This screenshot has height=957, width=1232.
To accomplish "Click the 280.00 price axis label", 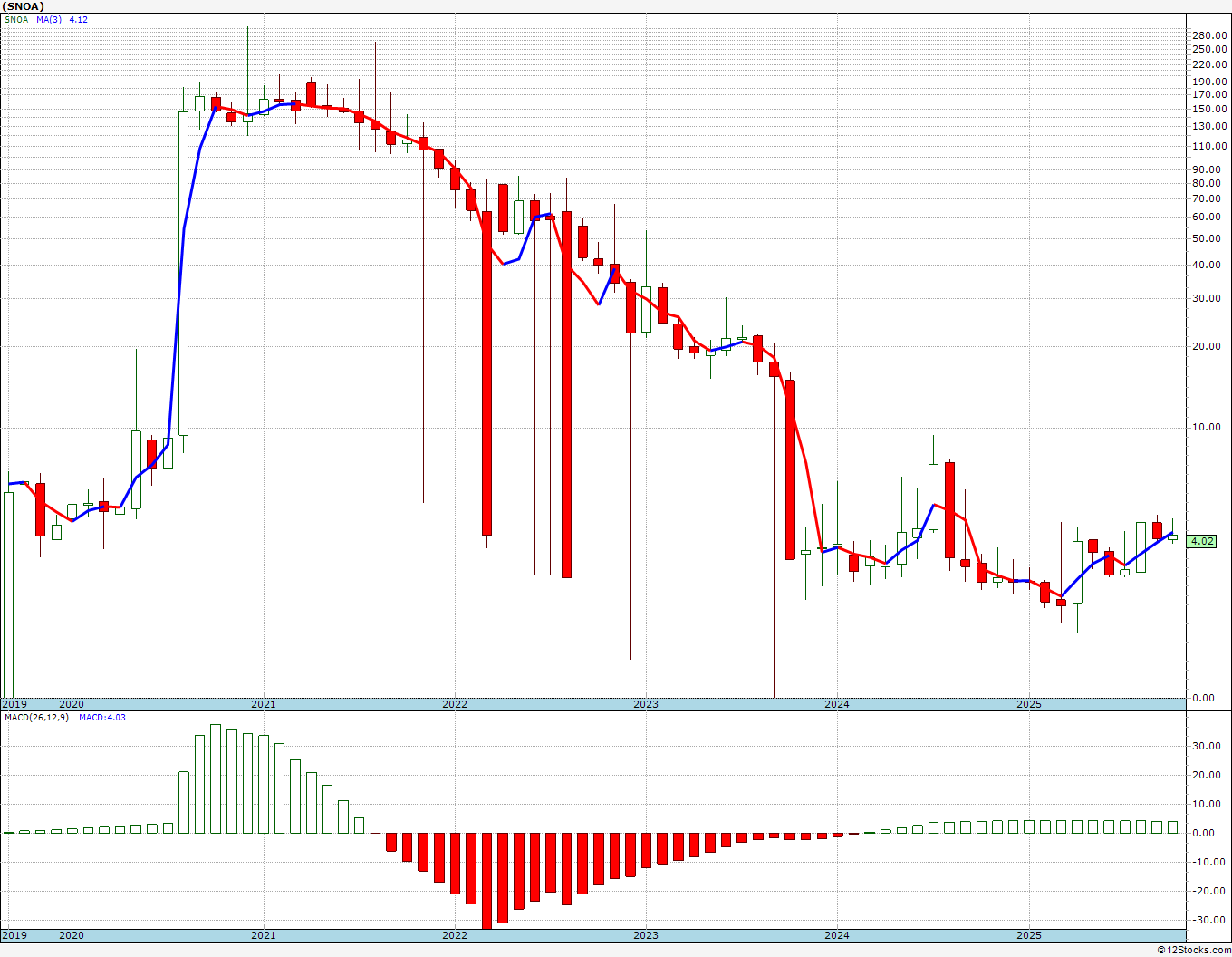I will pos(1210,35).
